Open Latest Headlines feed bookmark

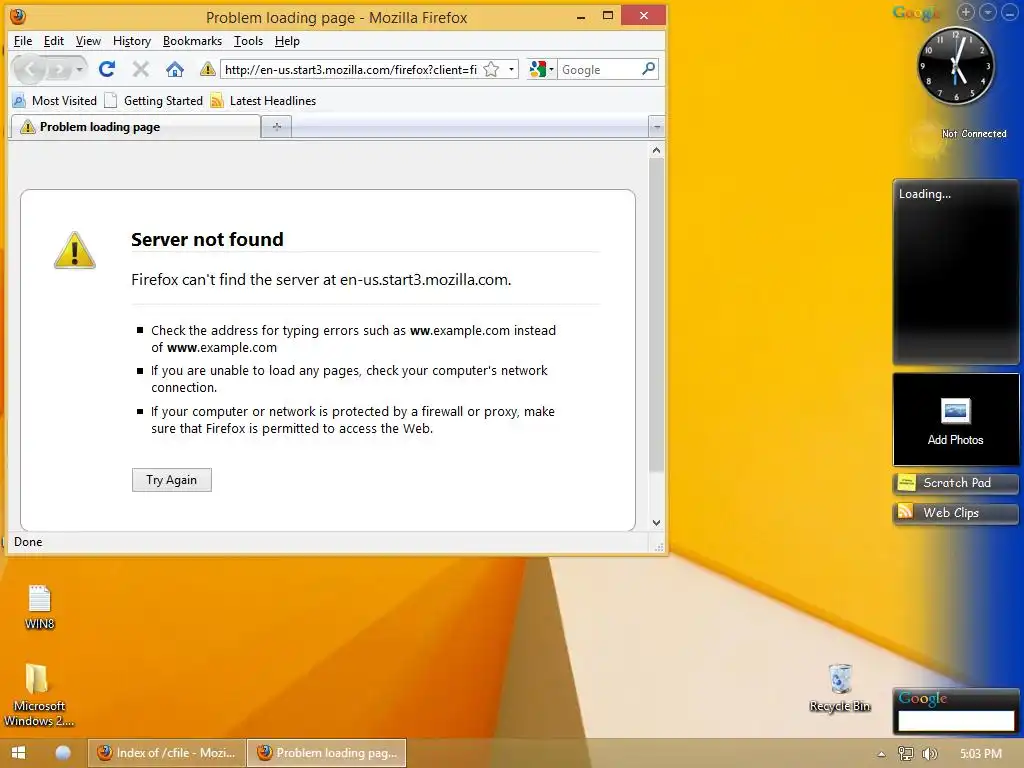[x=263, y=101]
